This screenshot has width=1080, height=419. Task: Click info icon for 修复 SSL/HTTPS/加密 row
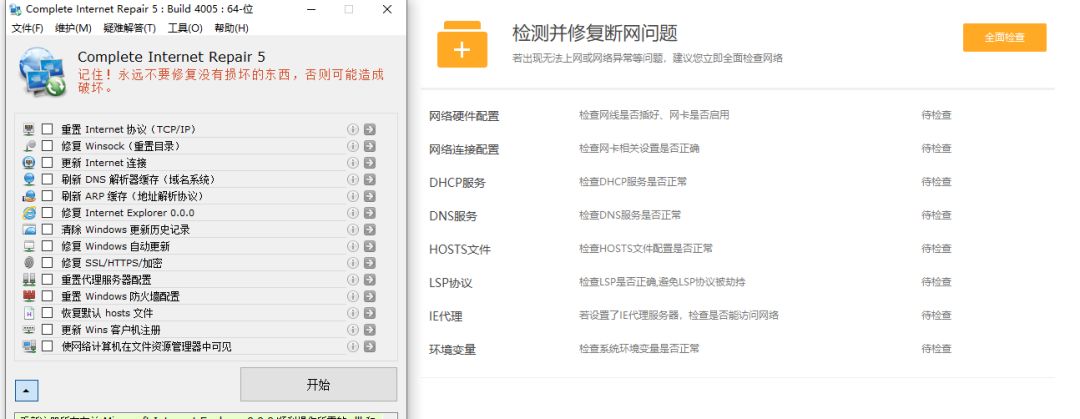353,263
